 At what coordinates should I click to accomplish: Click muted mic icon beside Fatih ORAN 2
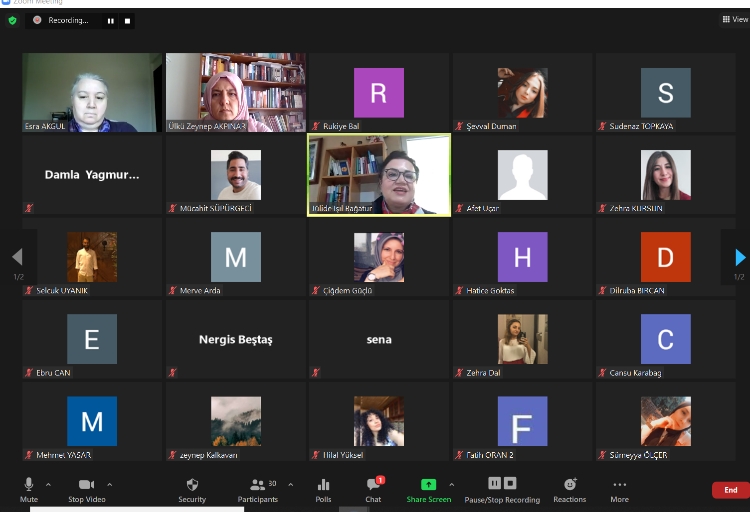coord(459,455)
